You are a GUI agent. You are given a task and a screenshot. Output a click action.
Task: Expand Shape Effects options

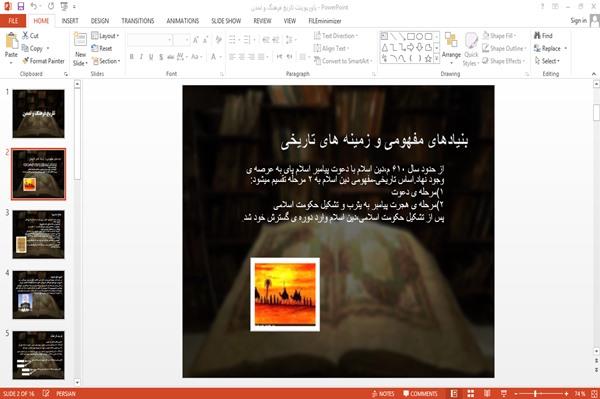click(504, 61)
